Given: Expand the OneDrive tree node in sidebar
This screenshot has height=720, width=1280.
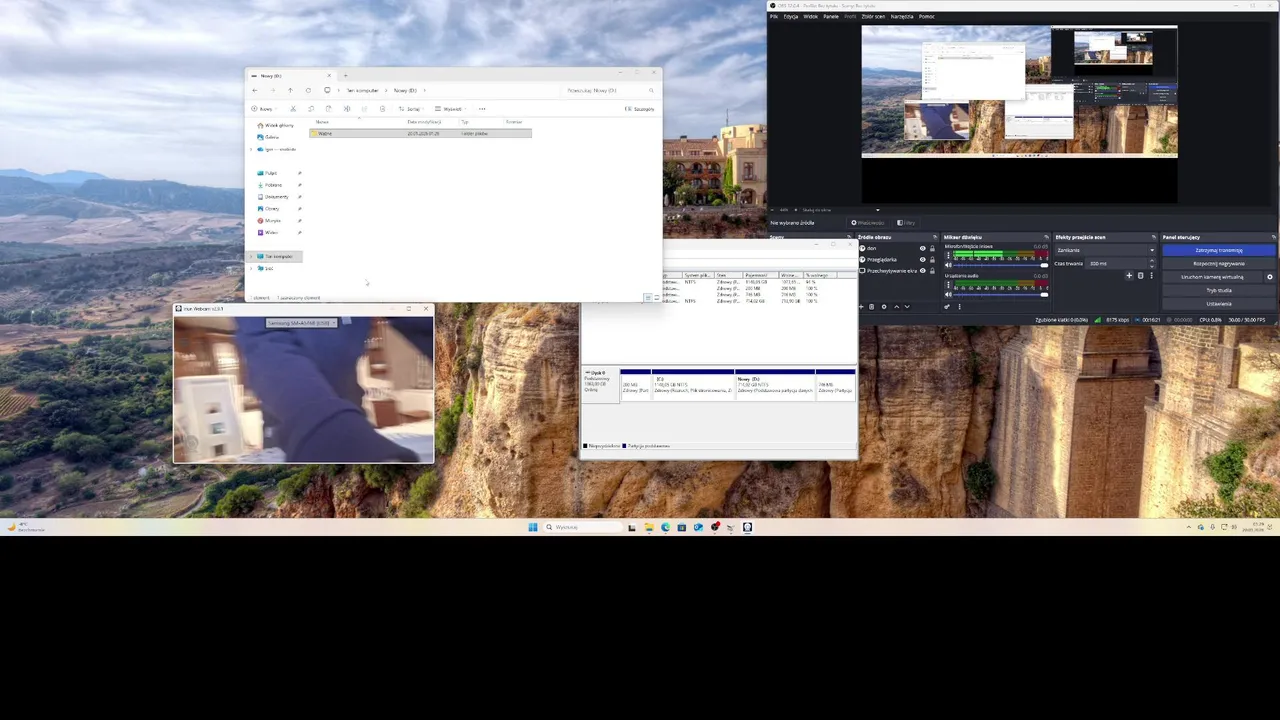Looking at the screenshot, I should (251, 149).
